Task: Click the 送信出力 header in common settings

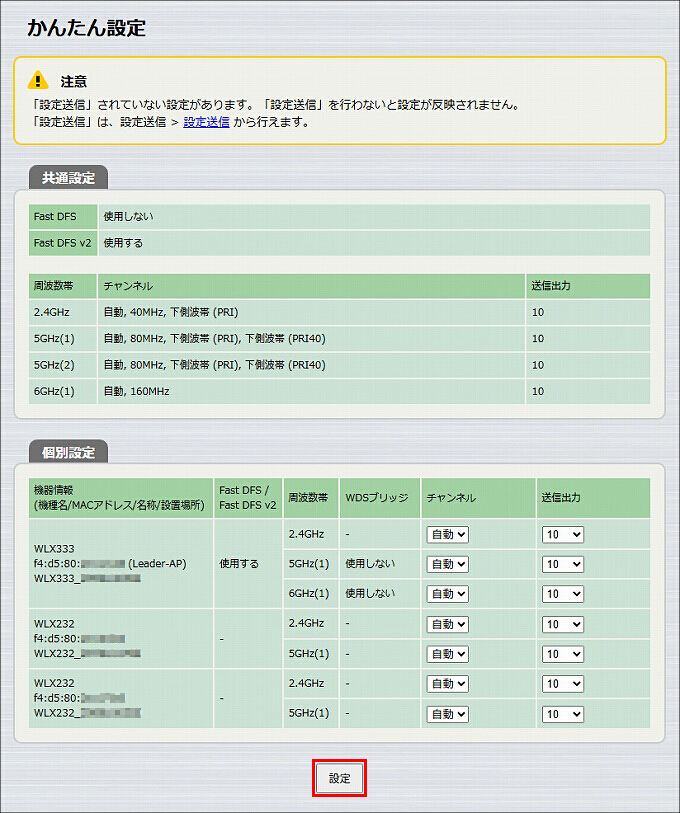Action: click(x=588, y=286)
